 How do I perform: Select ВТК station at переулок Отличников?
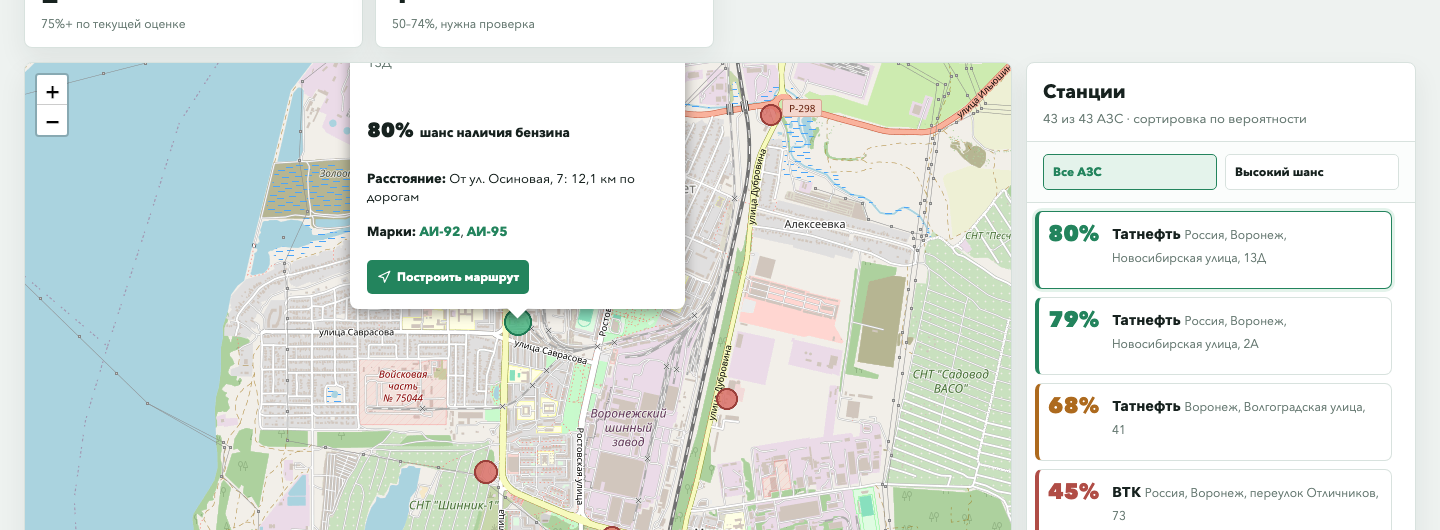coord(1213,500)
